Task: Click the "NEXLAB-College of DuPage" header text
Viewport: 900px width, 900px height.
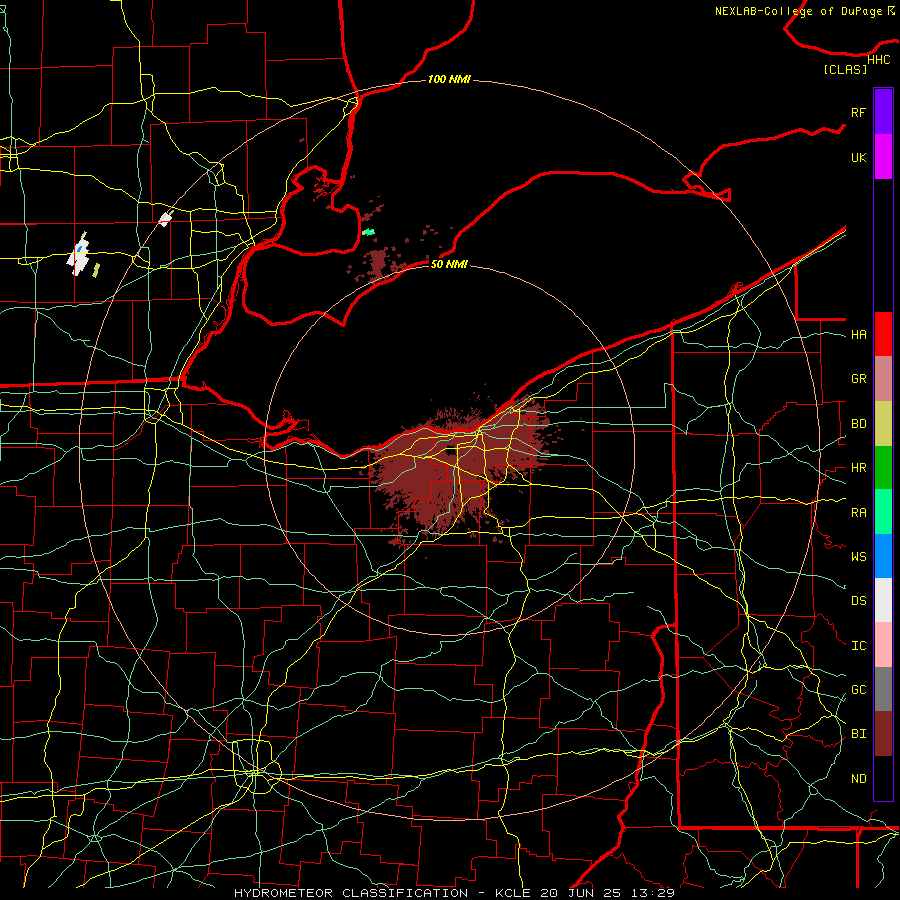Action: tap(798, 11)
